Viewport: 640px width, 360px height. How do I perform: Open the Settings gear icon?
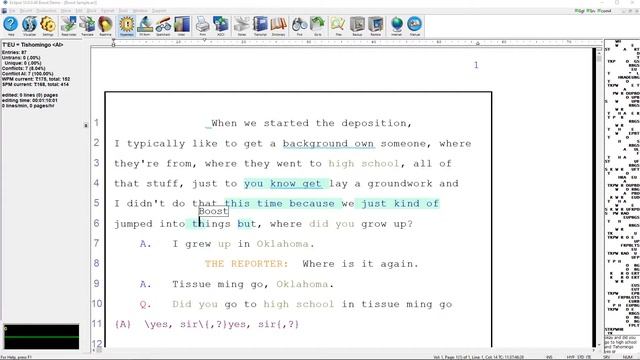[48, 26]
